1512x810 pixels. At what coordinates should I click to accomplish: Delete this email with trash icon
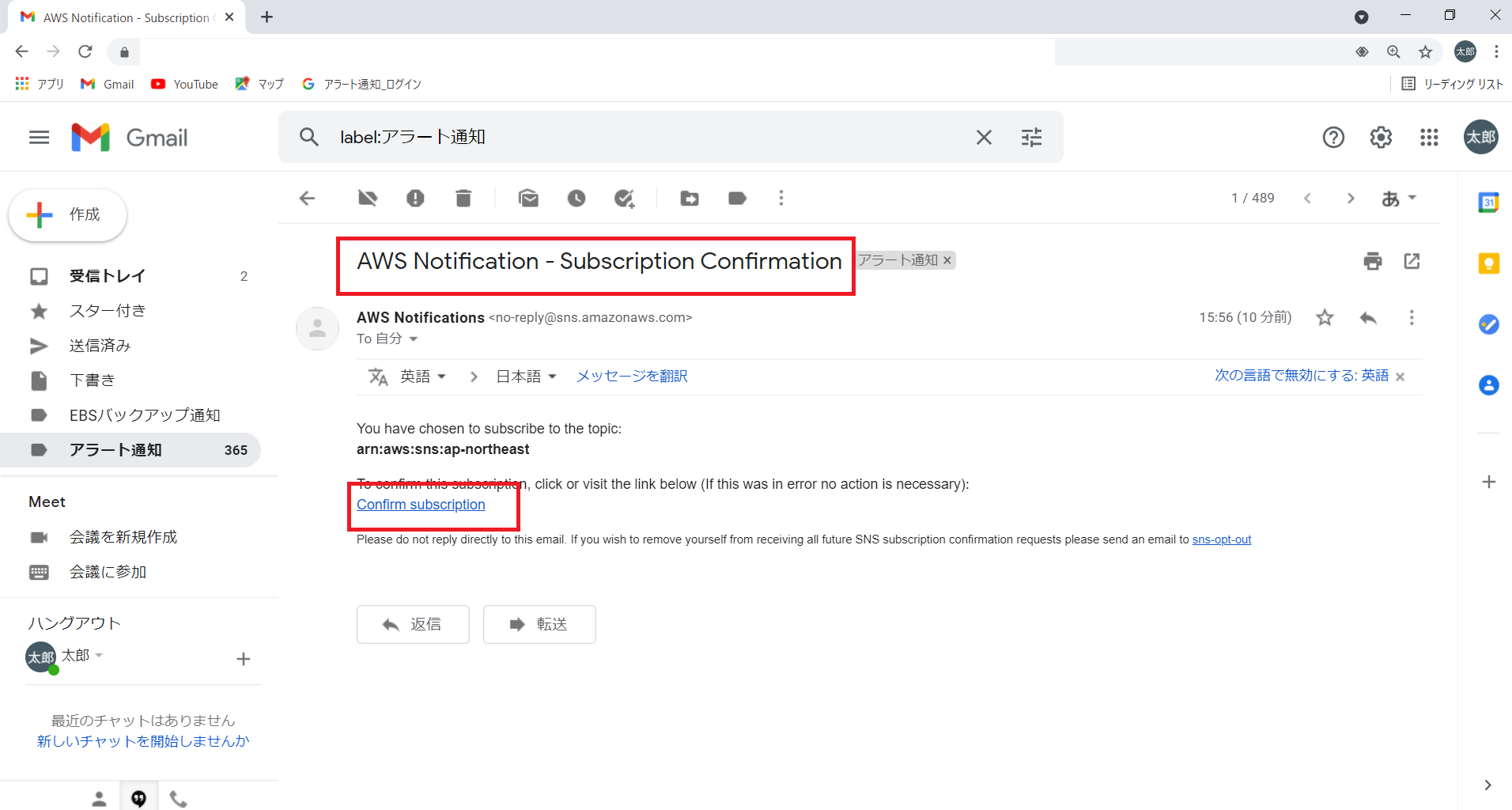[463, 198]
